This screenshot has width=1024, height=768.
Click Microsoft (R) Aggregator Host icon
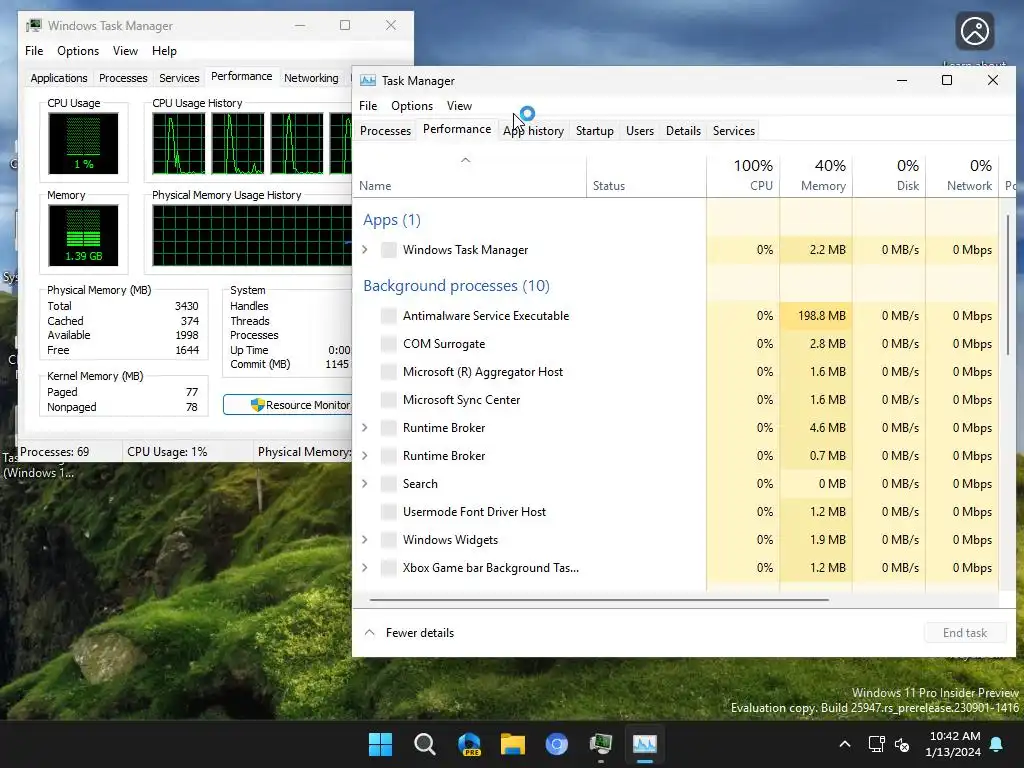coord(389,372)
